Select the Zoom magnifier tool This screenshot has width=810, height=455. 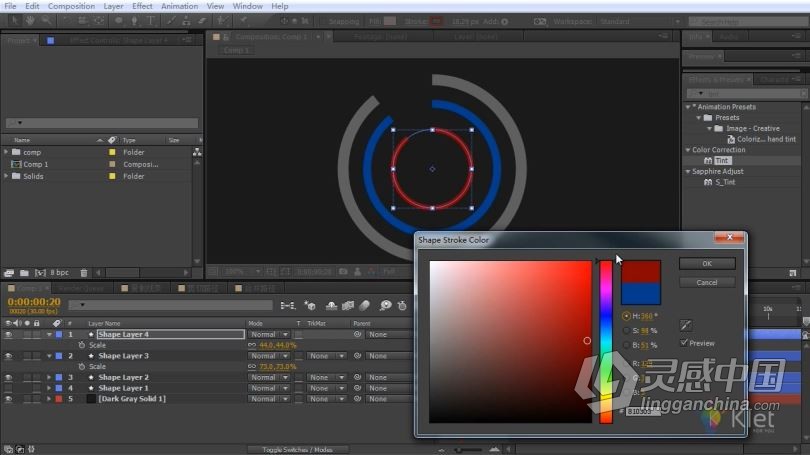tap(46, 20)
